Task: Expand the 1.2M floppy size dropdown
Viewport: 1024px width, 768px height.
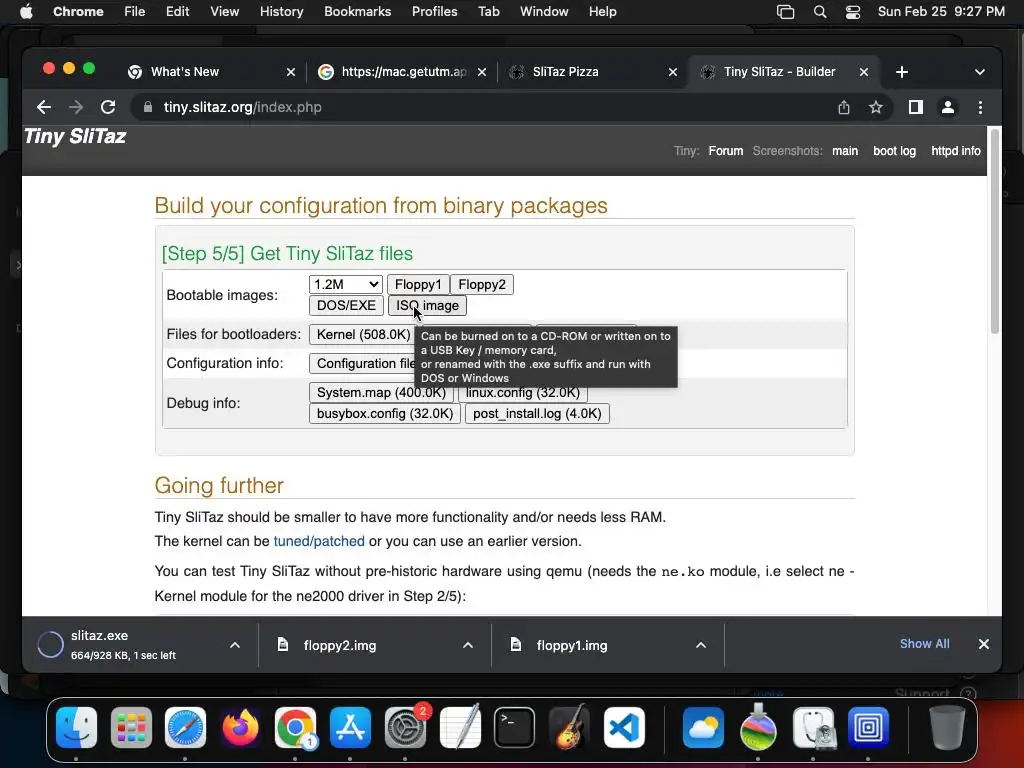Action: point(345,284)
